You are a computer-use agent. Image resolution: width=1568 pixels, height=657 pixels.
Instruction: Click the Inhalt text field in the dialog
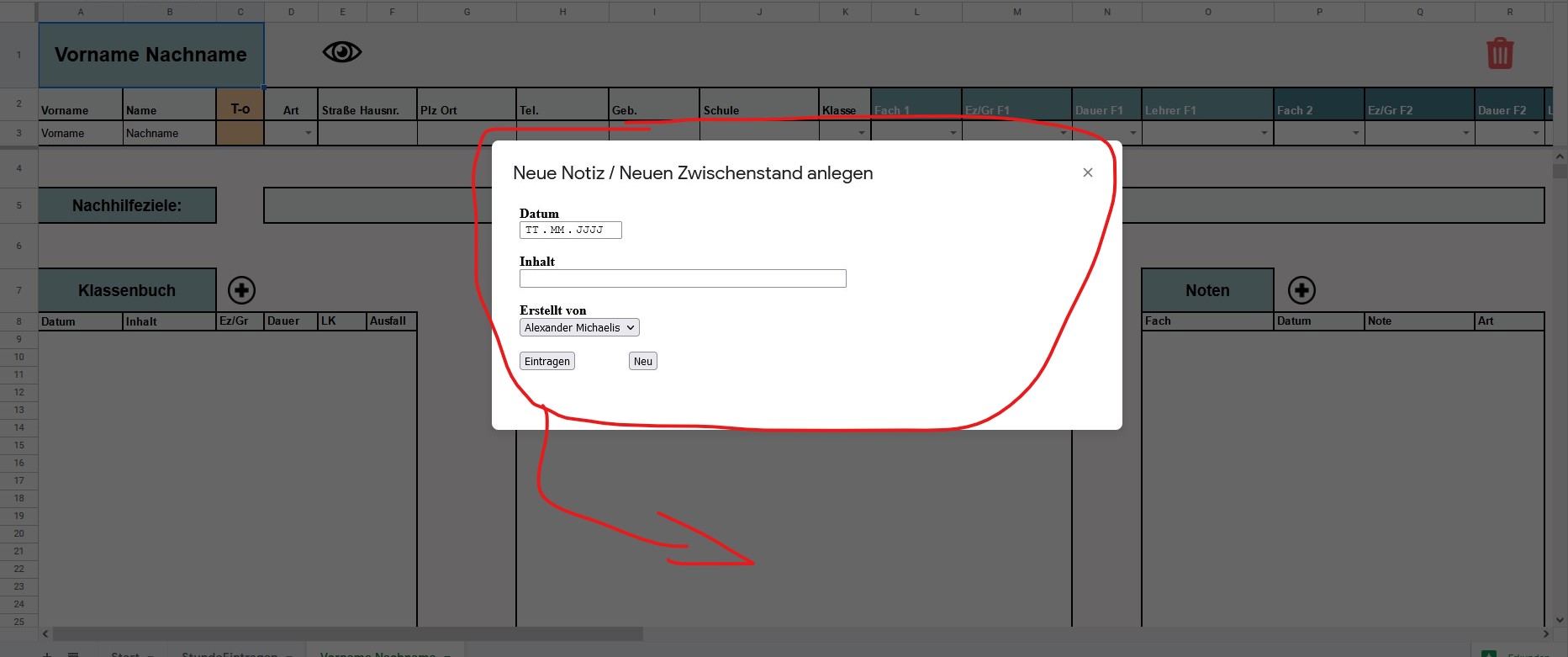683,278
